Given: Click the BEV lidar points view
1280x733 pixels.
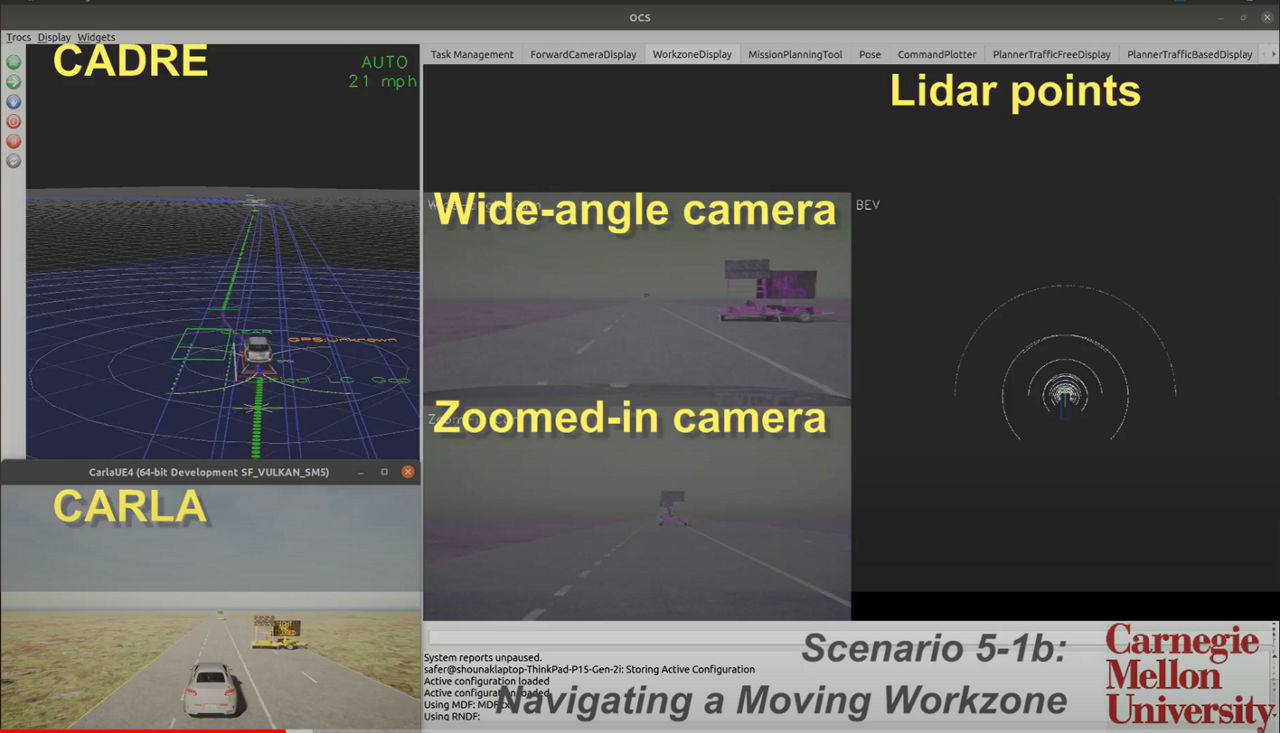Looking at the screenshot, I should pyautogui.click(x=1065, y=395).
